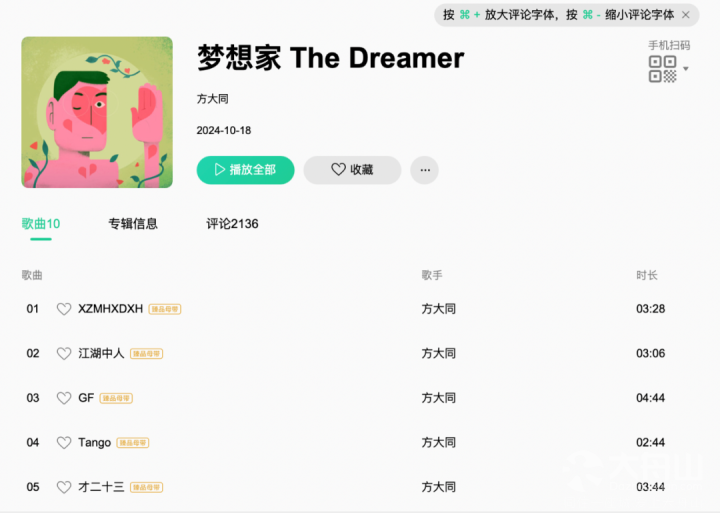Click the 臻品母带 badge on XZMHXDXH
The width and height of the screenshot is (720, 513).
coord(165,310)
